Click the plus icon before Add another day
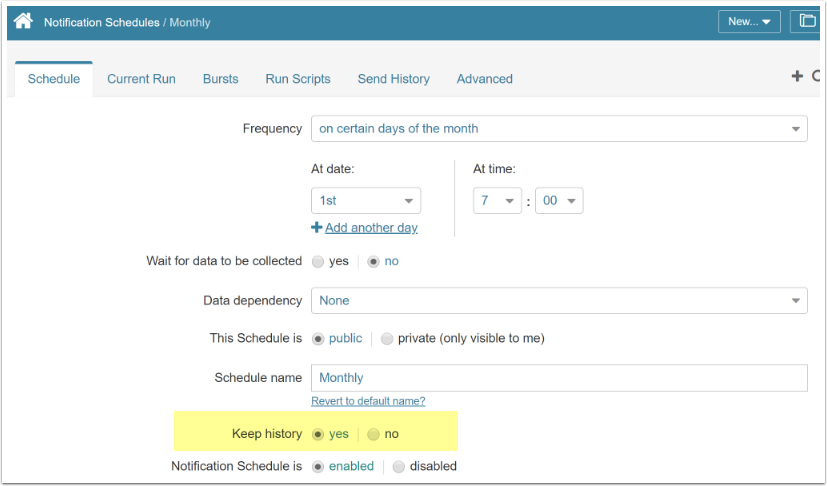827x486 pixels. tap(316, 227)
